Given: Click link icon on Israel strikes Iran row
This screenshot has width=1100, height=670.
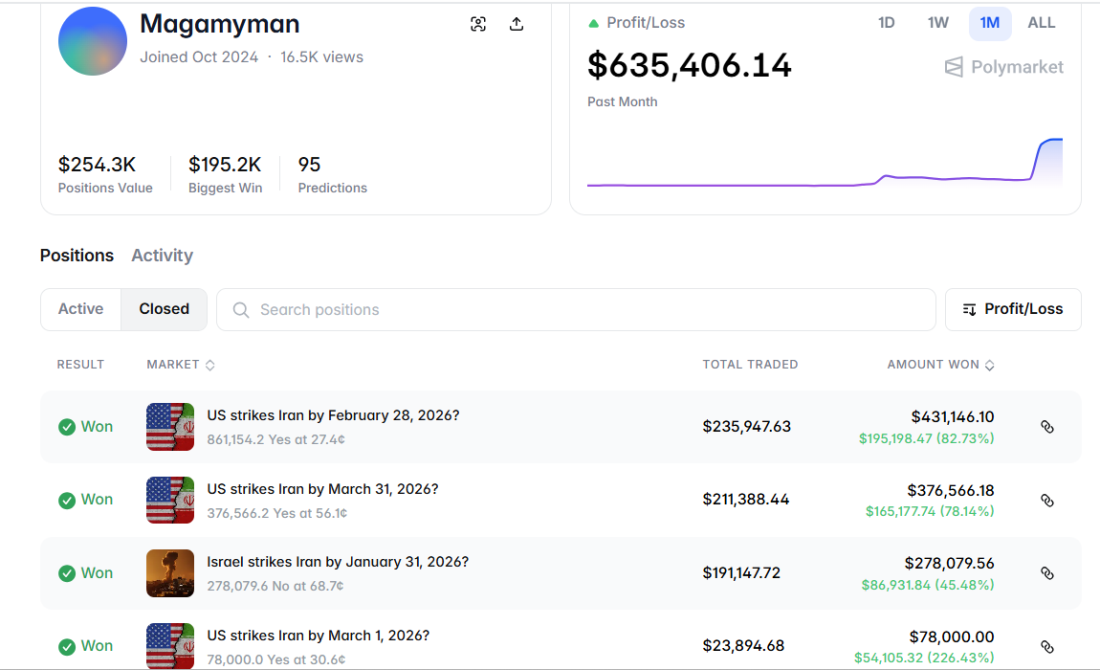Looking at the screenshot, I should point(1047,573).
